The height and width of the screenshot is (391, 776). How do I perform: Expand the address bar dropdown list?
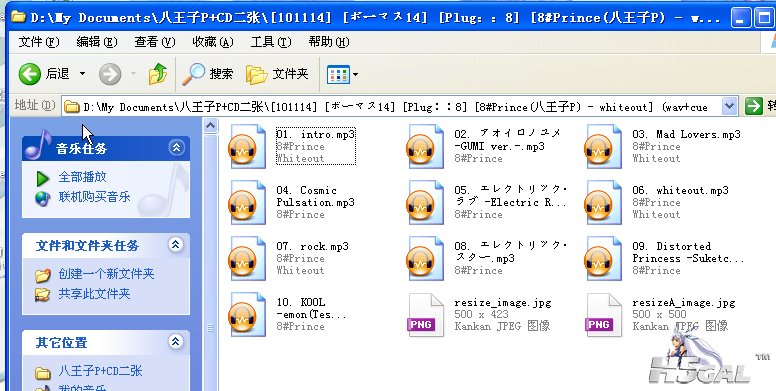click(x=728, y=106)
